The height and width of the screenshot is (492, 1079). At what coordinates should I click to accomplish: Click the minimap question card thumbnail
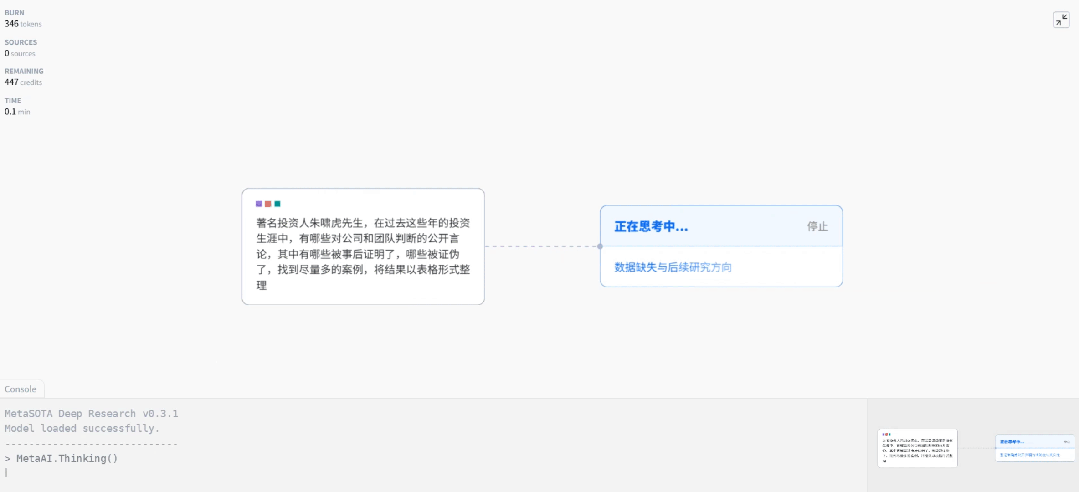click(917, 448)
